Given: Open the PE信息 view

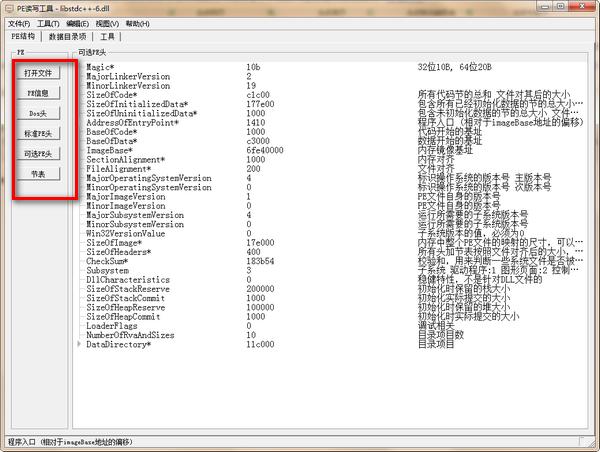Looking at the screenshot, I should tap(38, 93).
